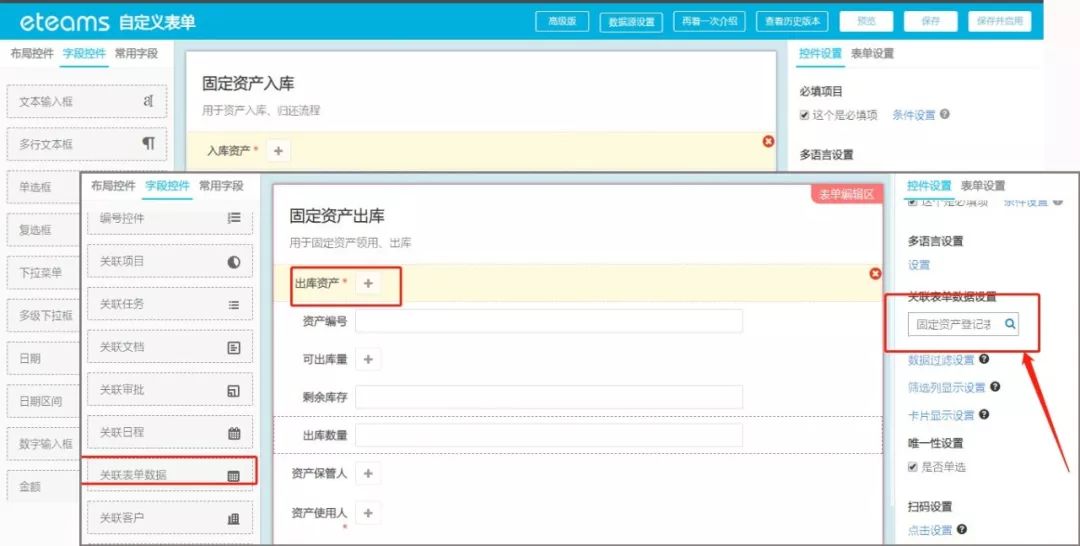The height and width of the screenshot is (546, 1080).
Task: Click the plus button next to 可出库量
Action: click(x=367, y=359)
